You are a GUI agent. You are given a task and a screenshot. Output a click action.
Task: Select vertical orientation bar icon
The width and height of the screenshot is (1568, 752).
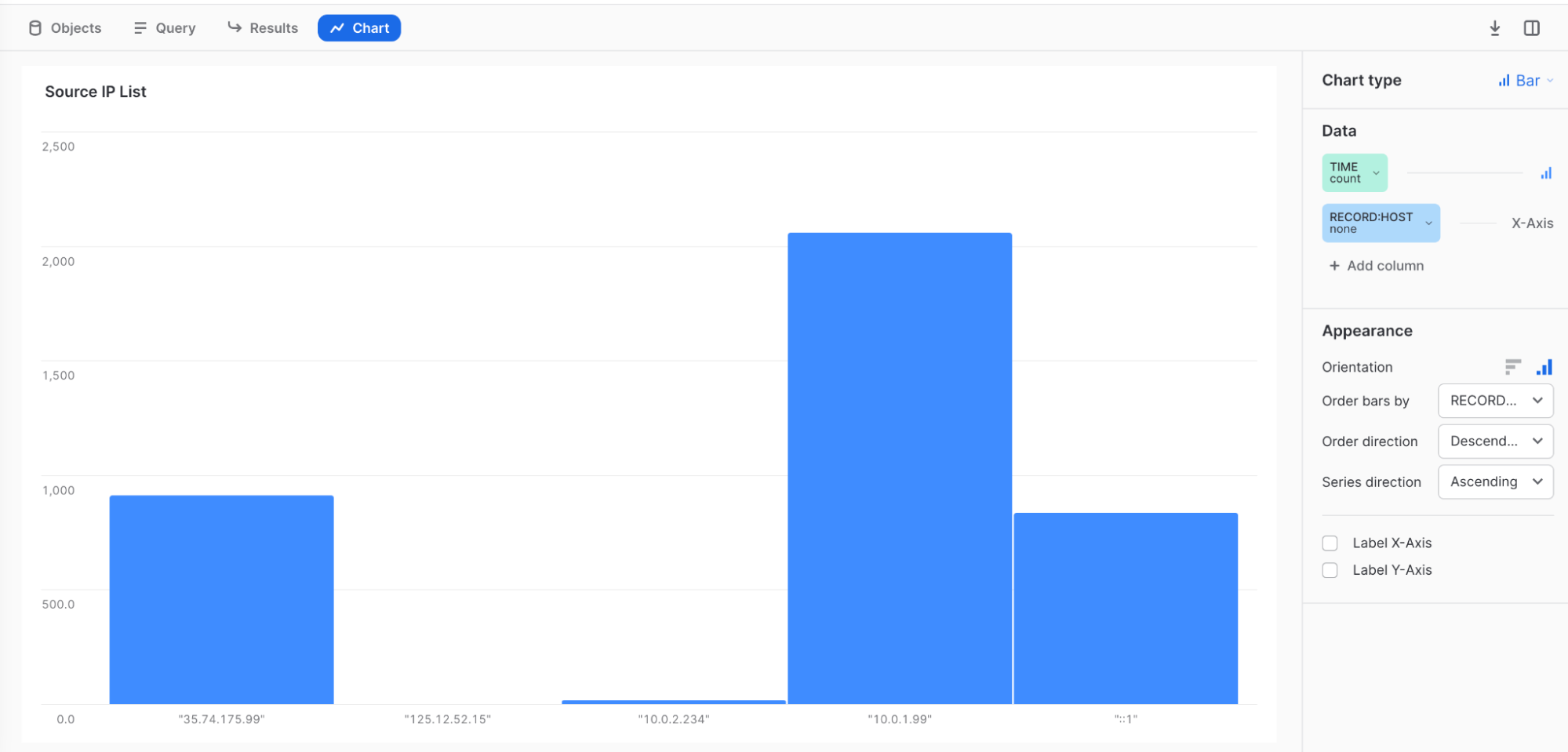[1544, 366]
